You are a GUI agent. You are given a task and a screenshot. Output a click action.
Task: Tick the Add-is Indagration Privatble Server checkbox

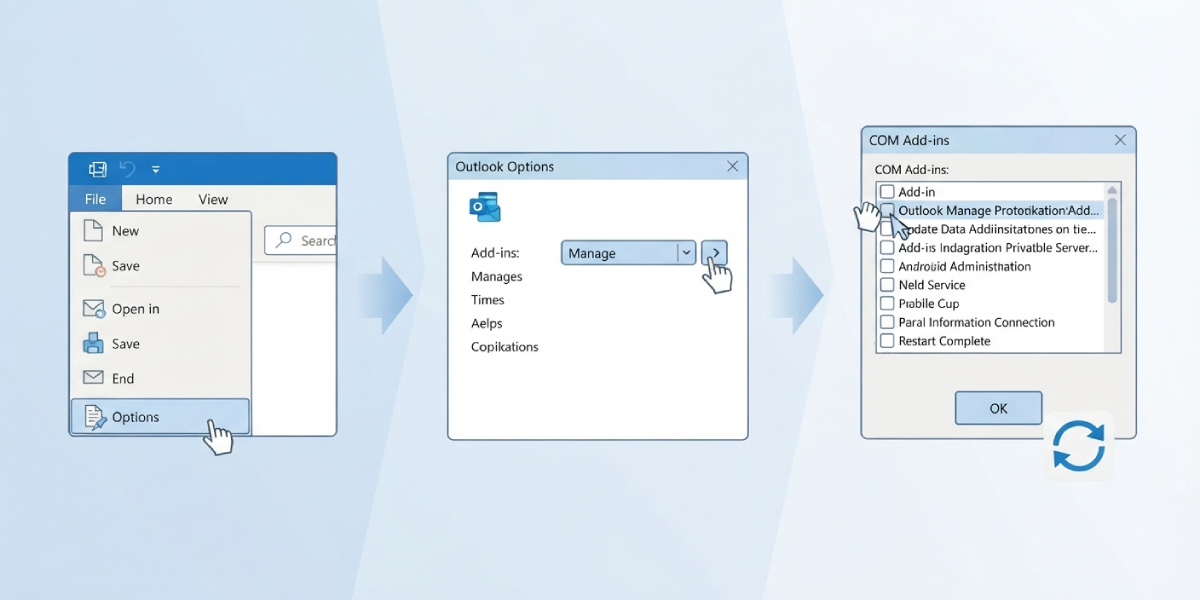coord(887,248)
